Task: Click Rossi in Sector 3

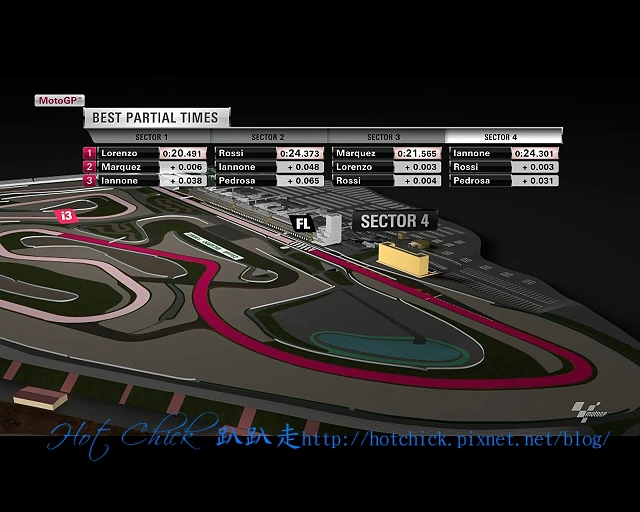Action: [348, 180]
